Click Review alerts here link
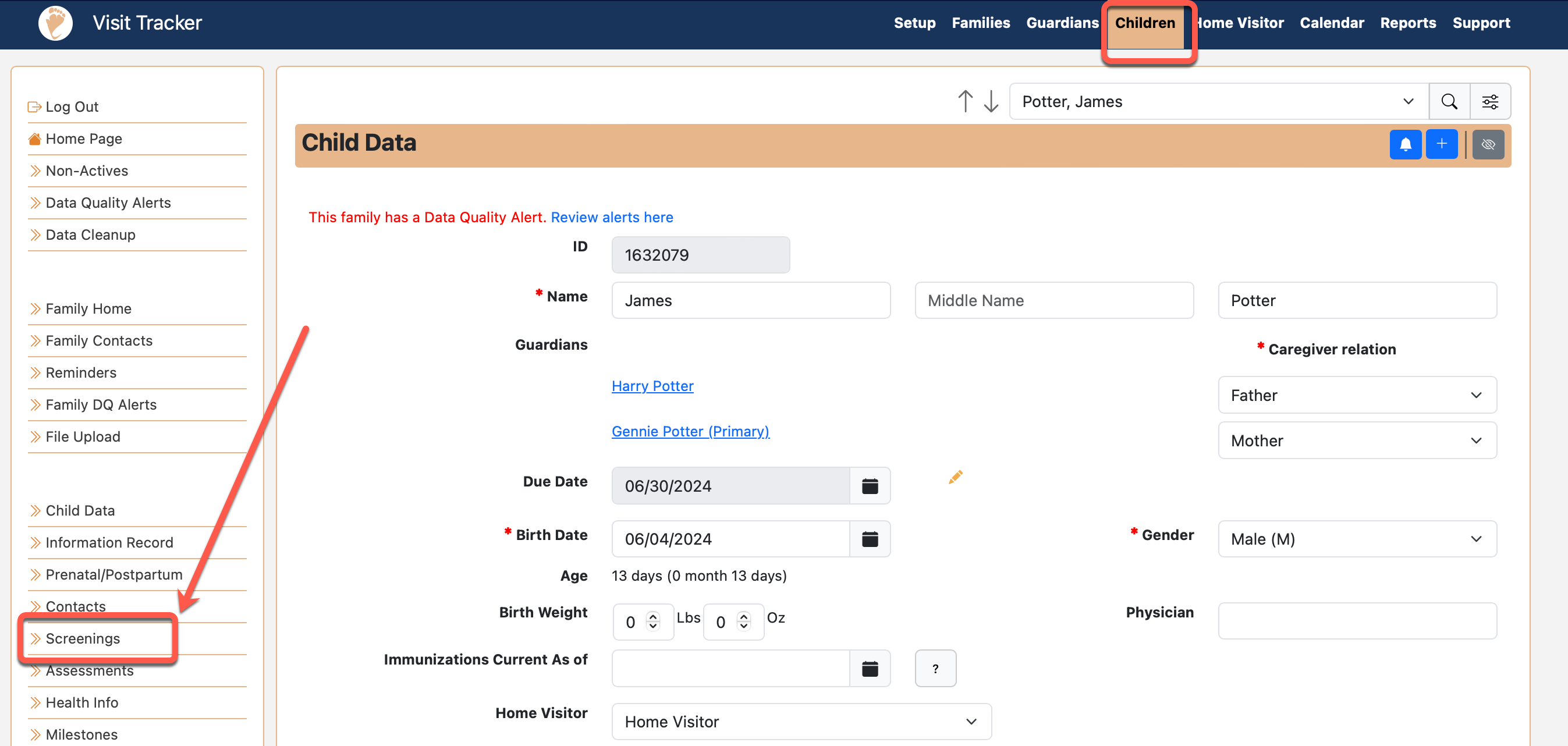 [612, 217]
